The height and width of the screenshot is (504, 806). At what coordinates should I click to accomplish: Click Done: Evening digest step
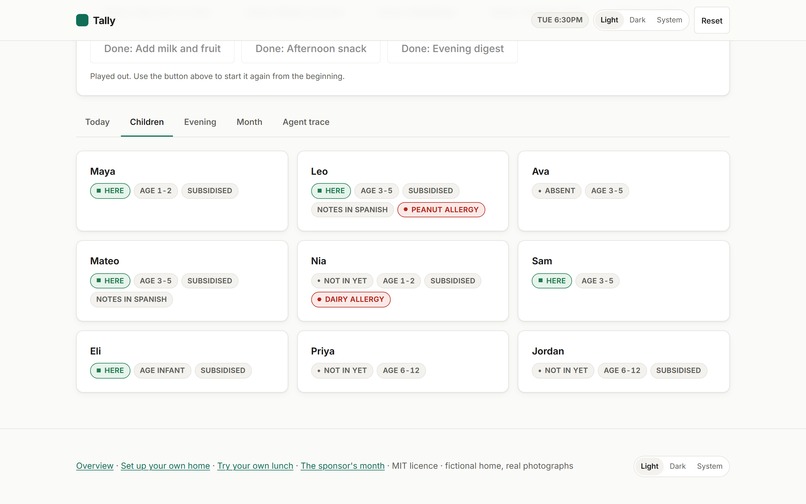[x=452, y=49]
